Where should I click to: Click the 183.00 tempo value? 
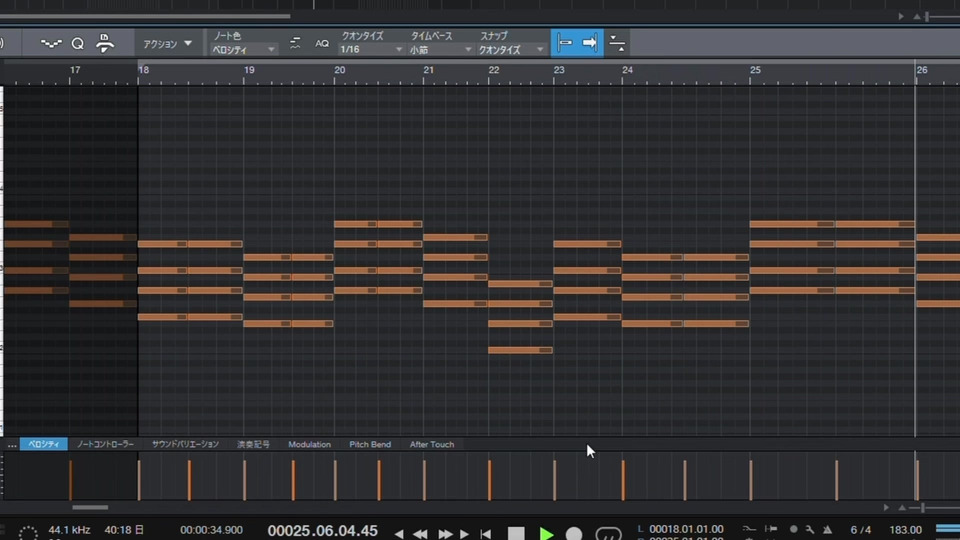pyautogui.click(x=906, y=530)
